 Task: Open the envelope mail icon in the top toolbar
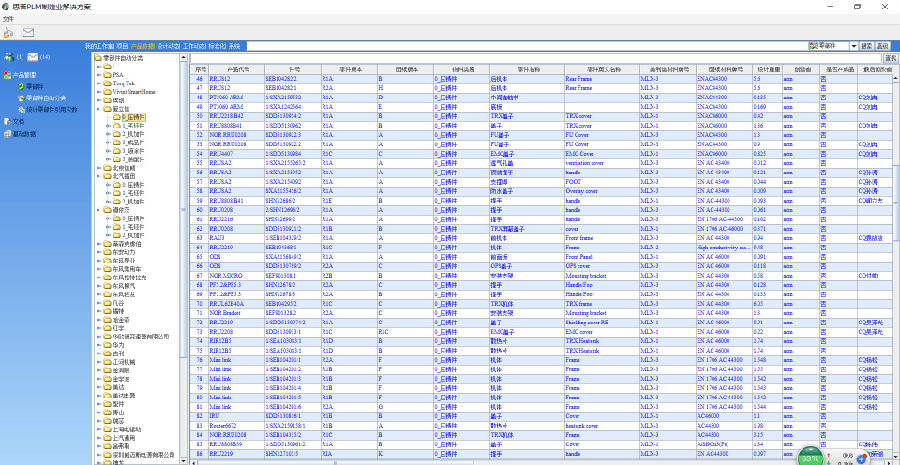(28, 32)
